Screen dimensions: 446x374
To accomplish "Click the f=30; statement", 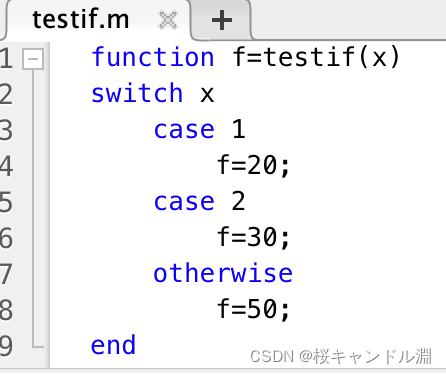I will coord(253,237).
